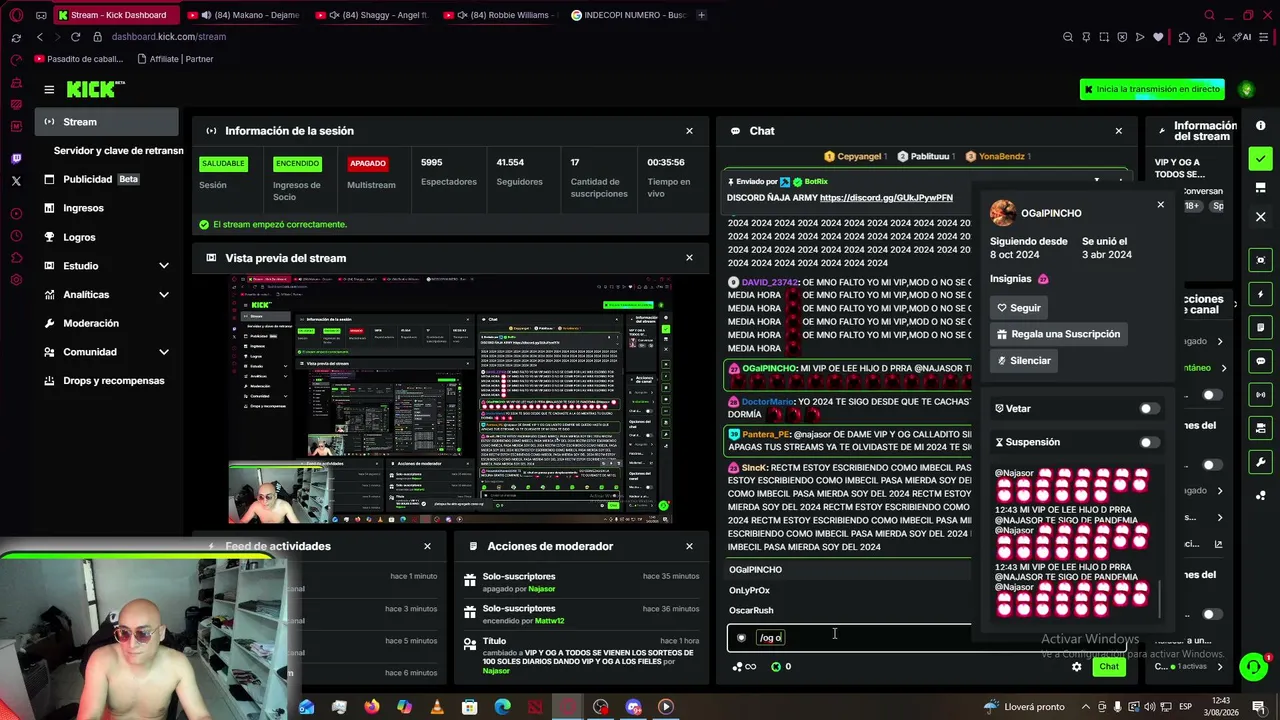This screenshot has width=1280, height=720.
Task: Open Twitch icon in Opera sidebar
Action: click(16, 159)
